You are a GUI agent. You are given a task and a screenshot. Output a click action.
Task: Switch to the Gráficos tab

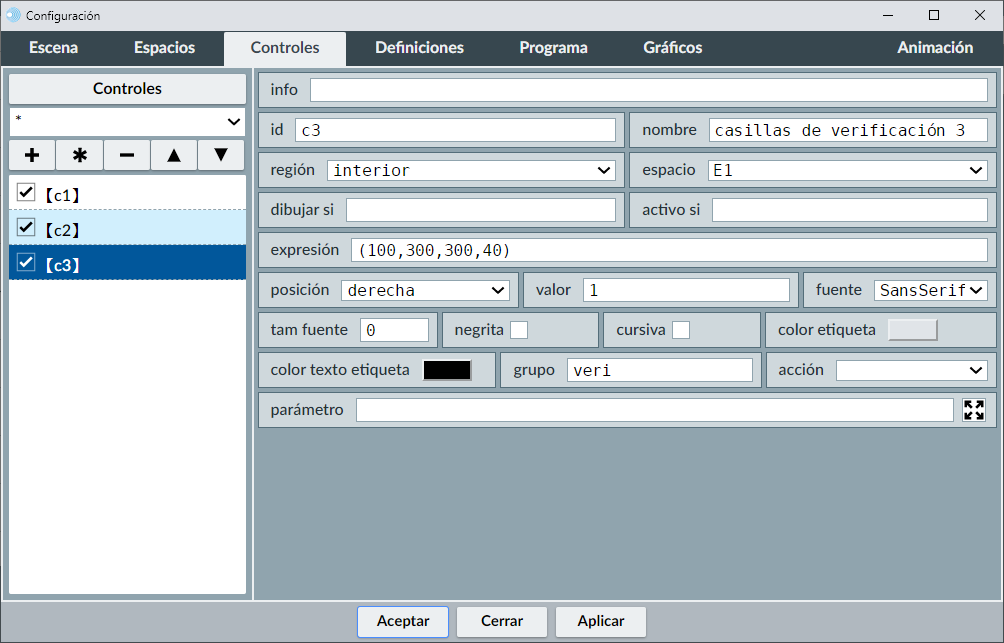tap(672, 48)
